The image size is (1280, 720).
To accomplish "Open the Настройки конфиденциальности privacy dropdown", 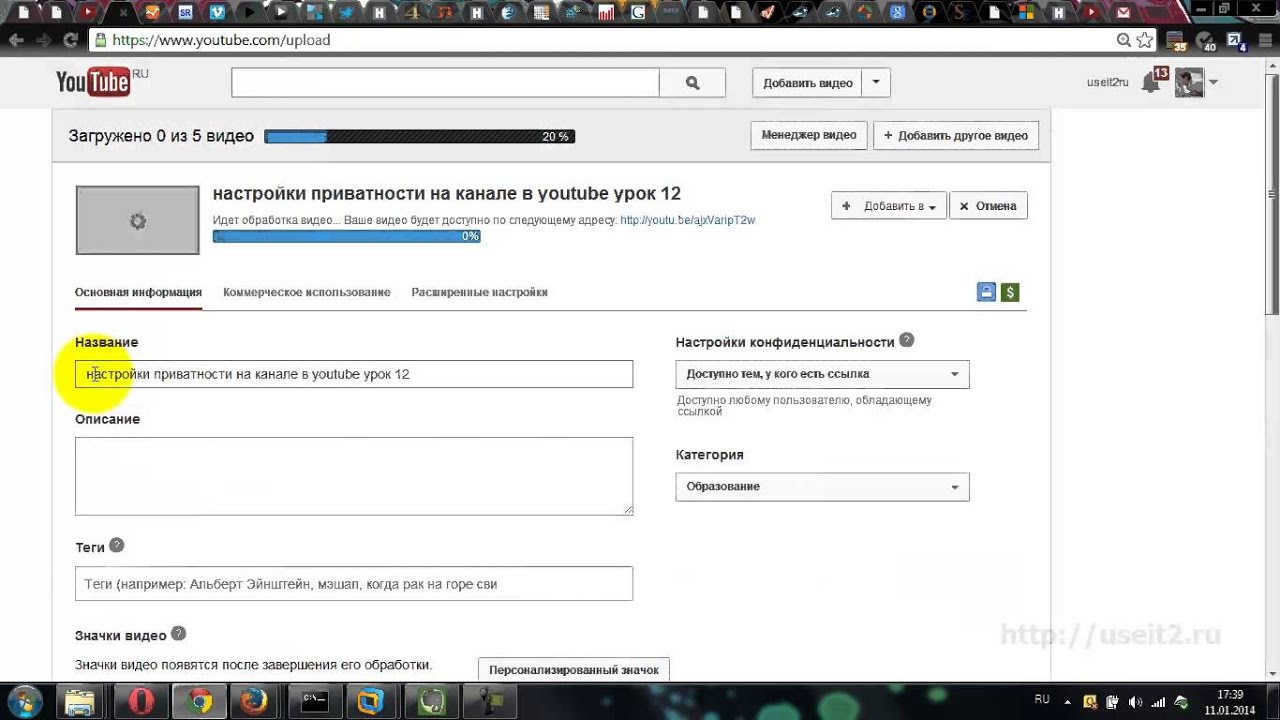I will coord(822,374).
